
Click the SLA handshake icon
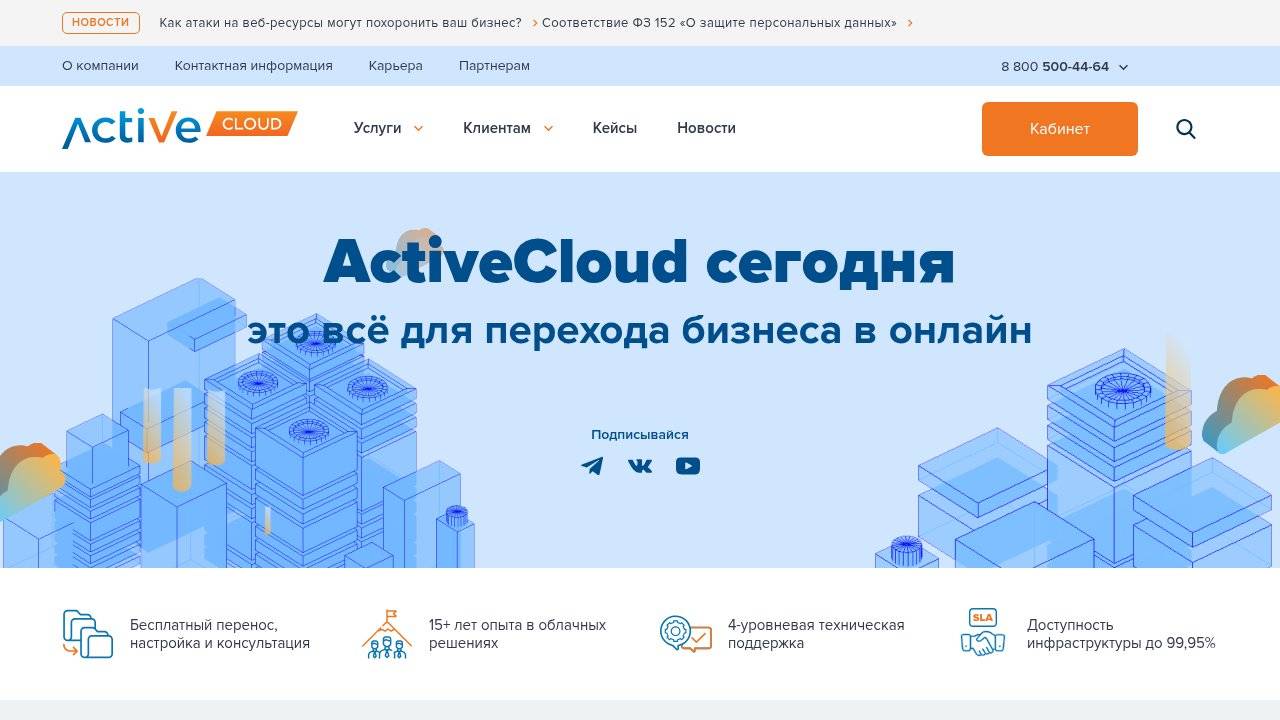983,633
